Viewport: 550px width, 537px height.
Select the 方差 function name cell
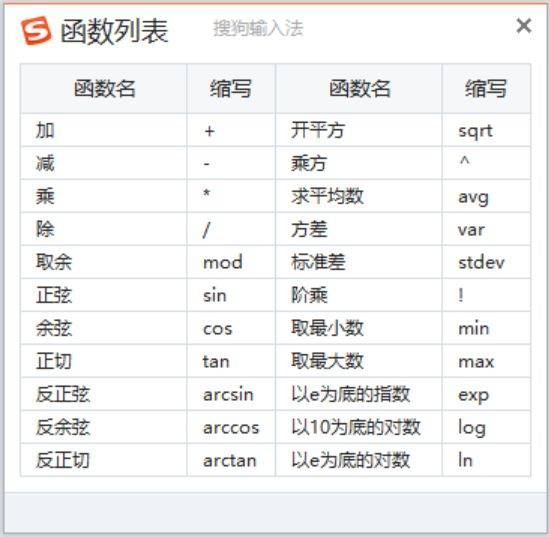click(359, 229)
